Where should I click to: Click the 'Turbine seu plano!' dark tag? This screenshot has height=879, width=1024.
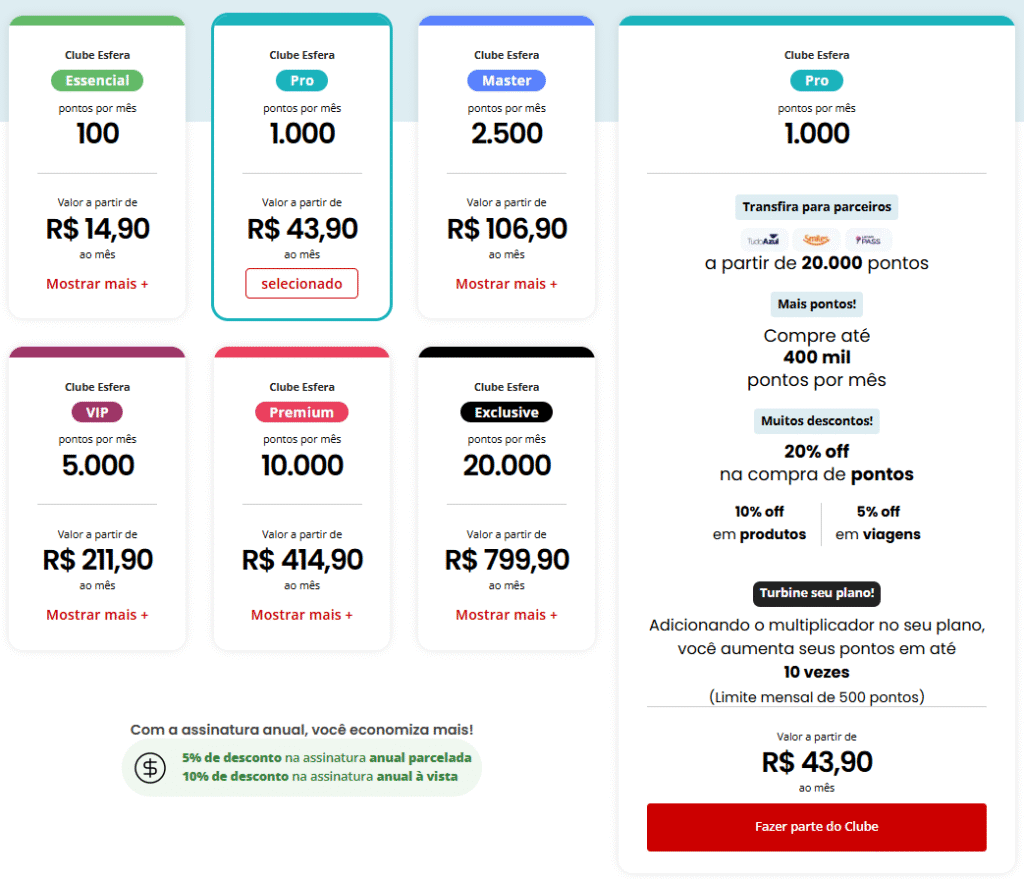click(816, 593)
